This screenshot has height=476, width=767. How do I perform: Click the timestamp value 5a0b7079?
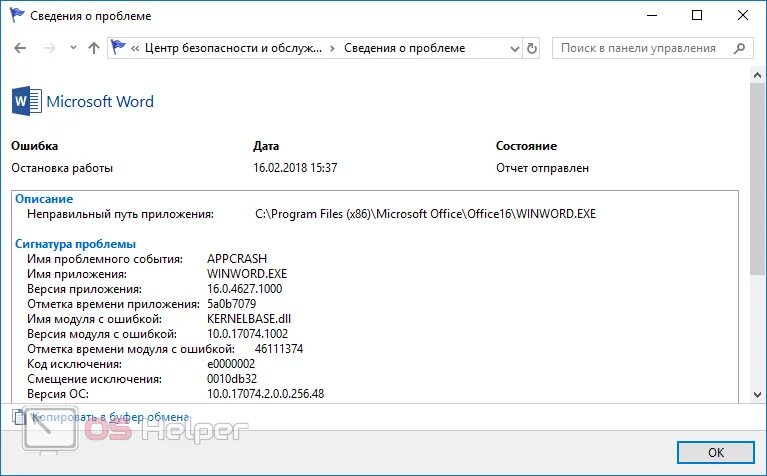[231, 304]
